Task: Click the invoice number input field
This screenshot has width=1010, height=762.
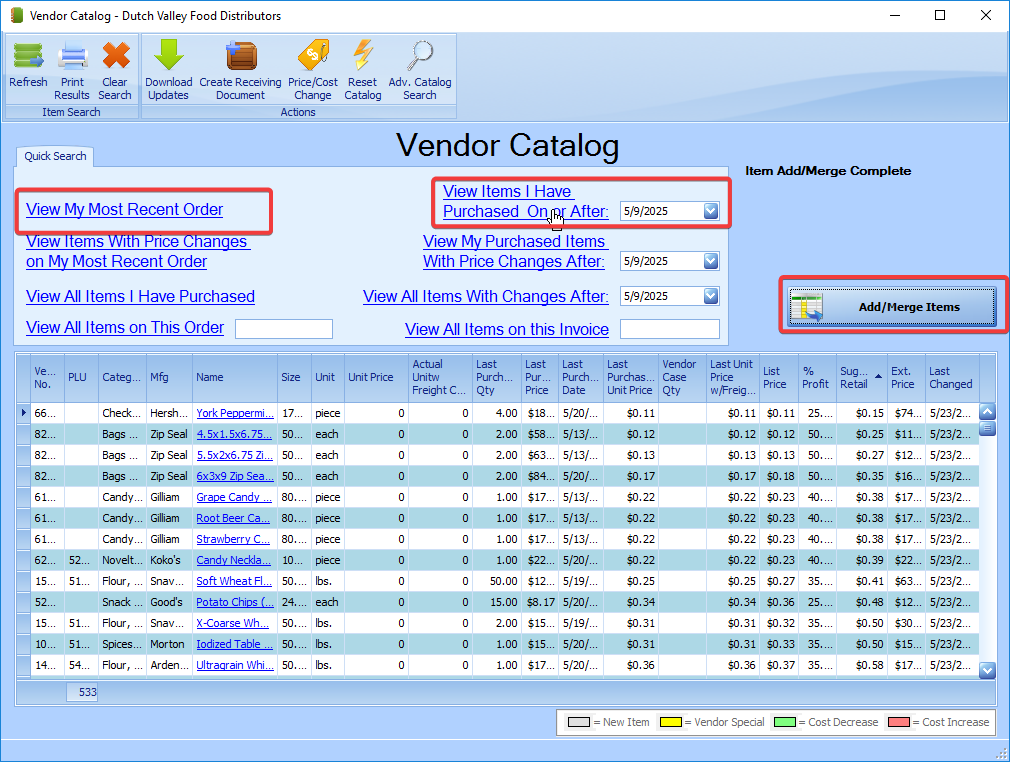Action: tap(669, 329)
